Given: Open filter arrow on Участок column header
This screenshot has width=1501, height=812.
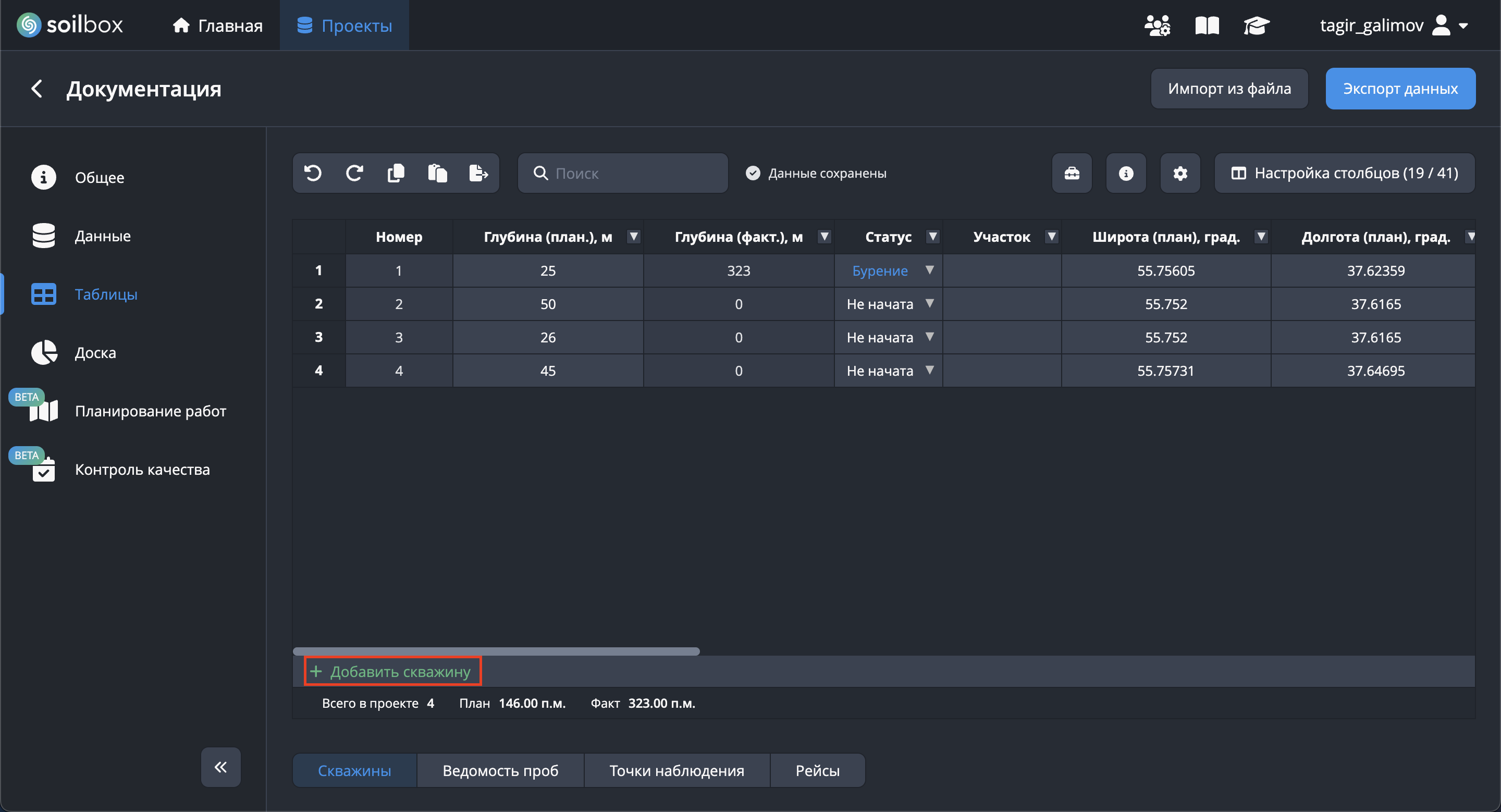Looking at the screenshot, I should pos(1051,237).
